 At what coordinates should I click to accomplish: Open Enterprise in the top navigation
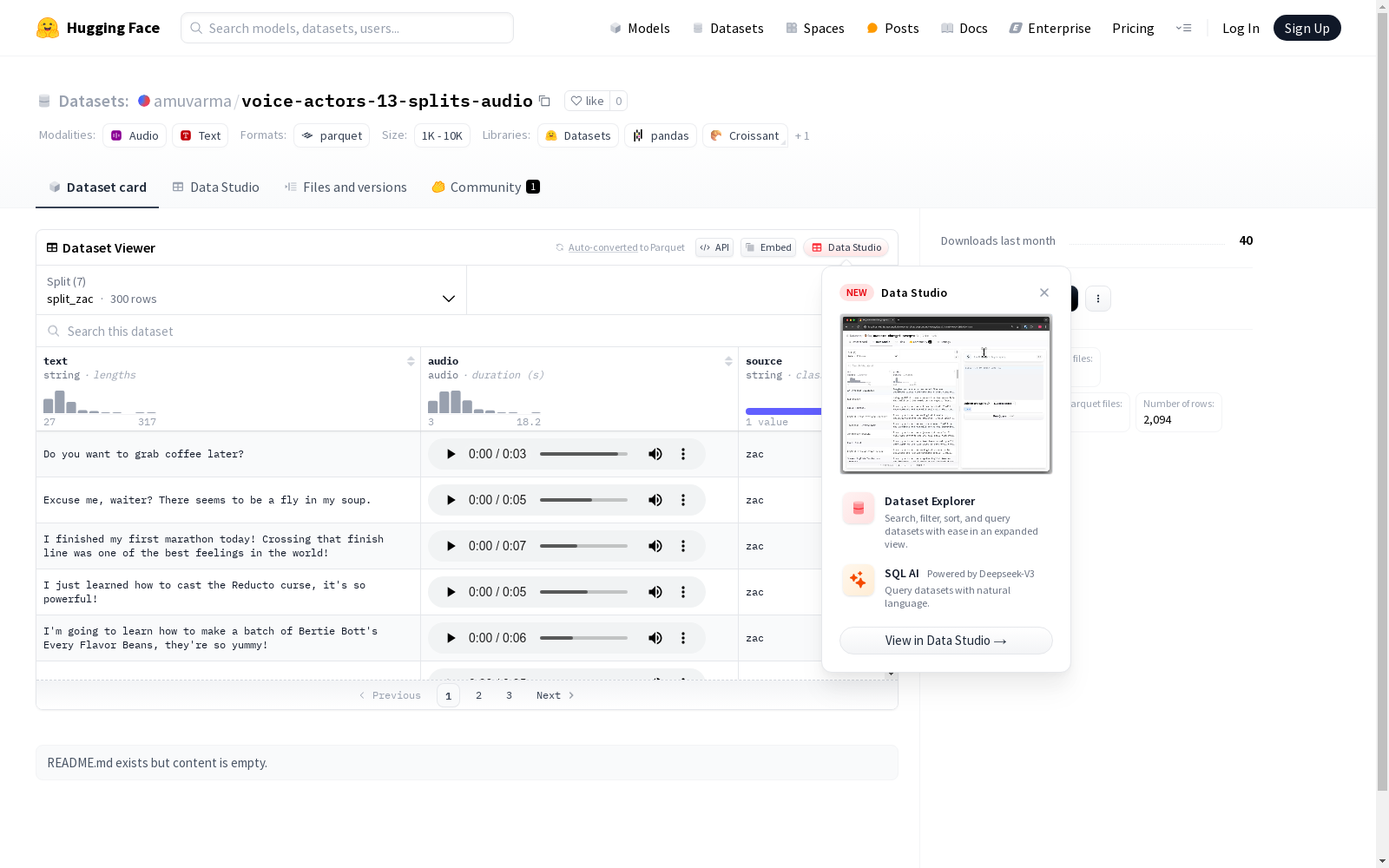pos(1050,28)
